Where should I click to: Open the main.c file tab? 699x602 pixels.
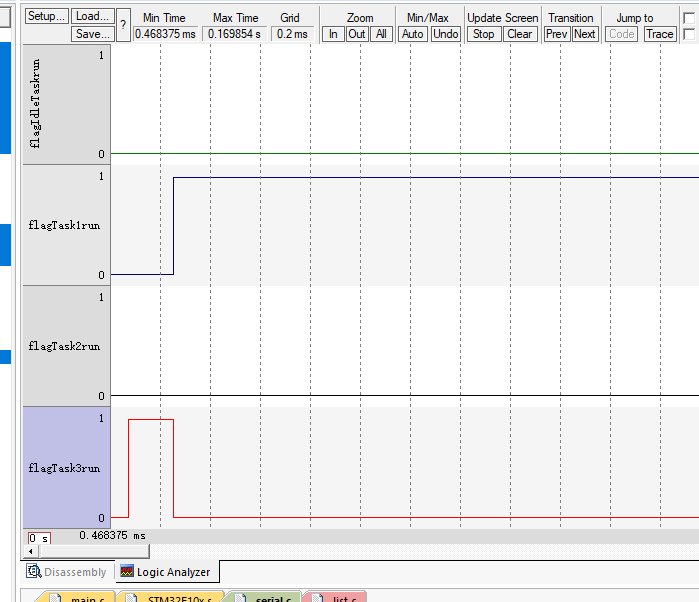[x=78, y=598]
